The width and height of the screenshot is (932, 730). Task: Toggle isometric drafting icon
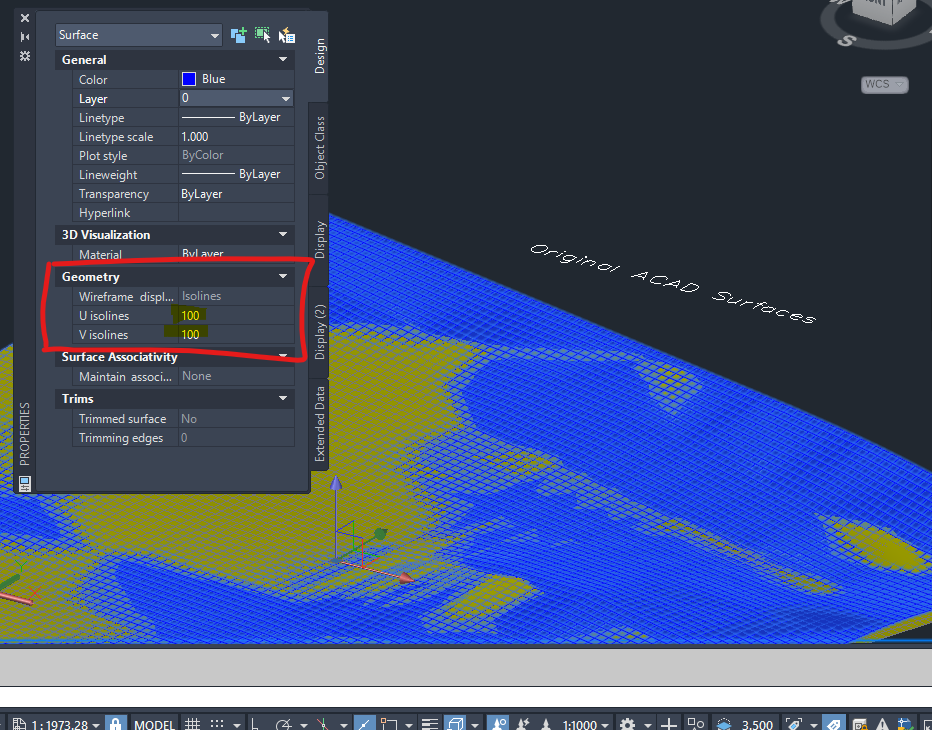click(323, 724)
